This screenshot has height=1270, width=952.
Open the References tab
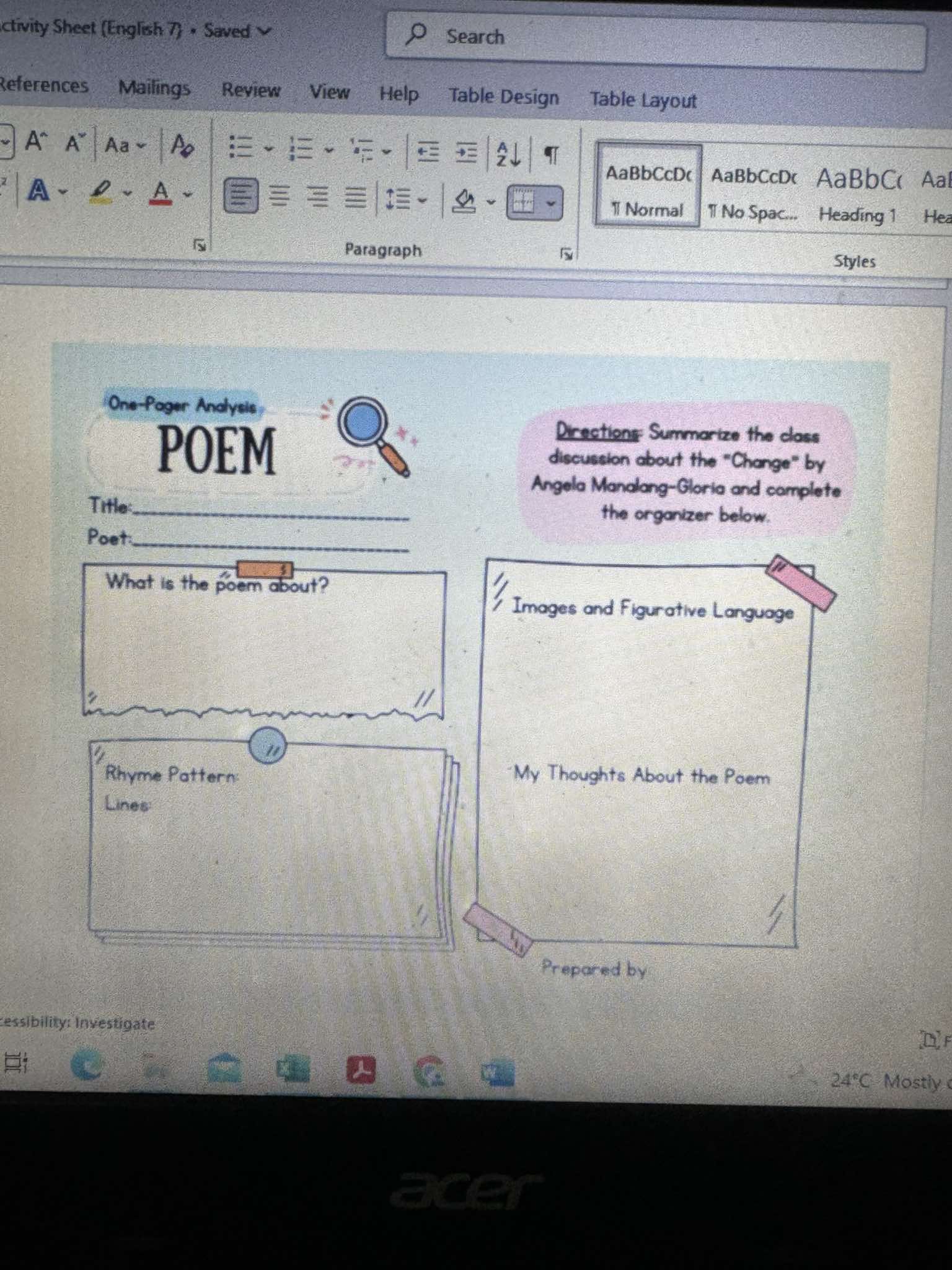[43, 85]
